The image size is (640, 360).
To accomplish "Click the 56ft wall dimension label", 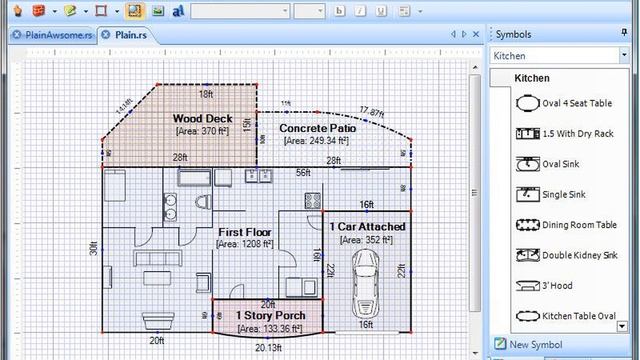I will pos(303,173).
